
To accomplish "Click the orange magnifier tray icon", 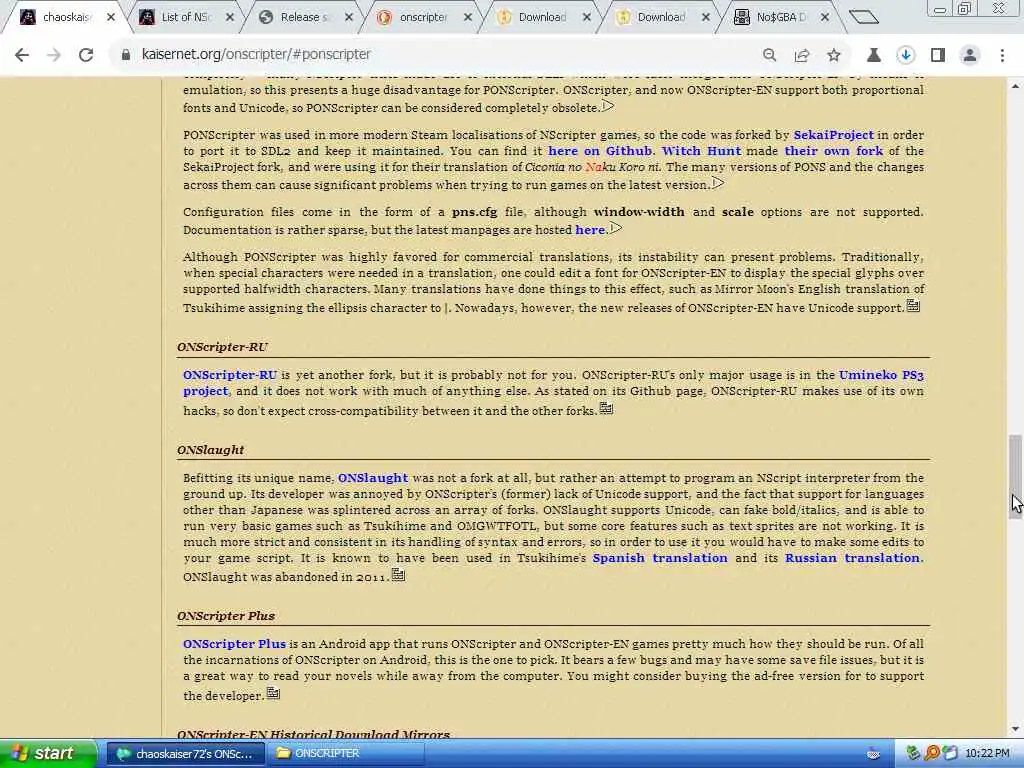I will (x=932, y=754).
